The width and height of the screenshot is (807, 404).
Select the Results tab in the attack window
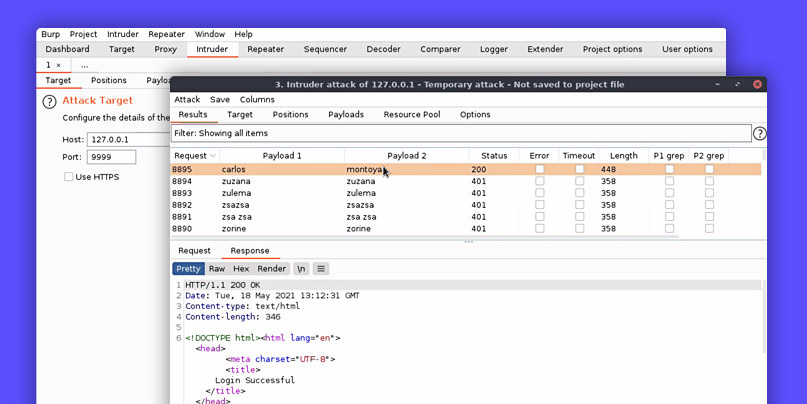pyautogui.click(x=193, y=115)
